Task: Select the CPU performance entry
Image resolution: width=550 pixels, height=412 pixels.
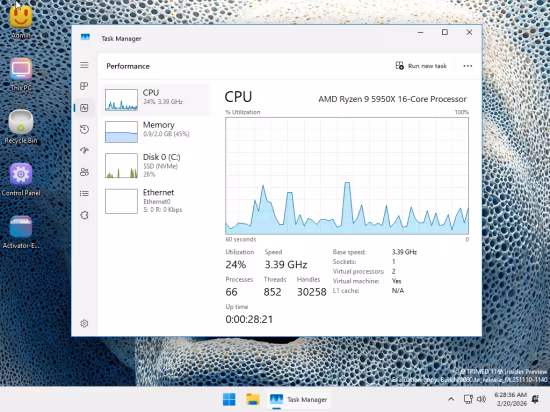Action: [x=155, y=100]
